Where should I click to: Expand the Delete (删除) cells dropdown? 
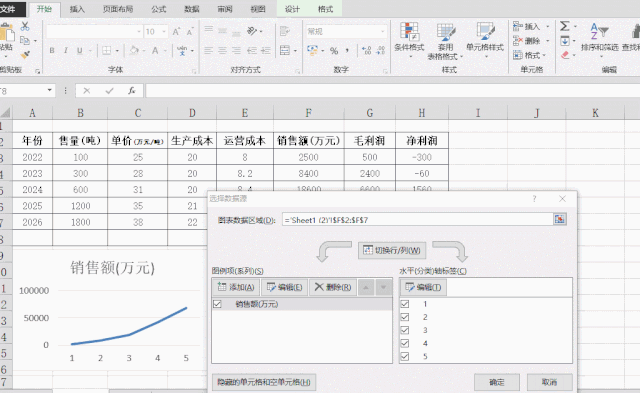pos(548,41)
